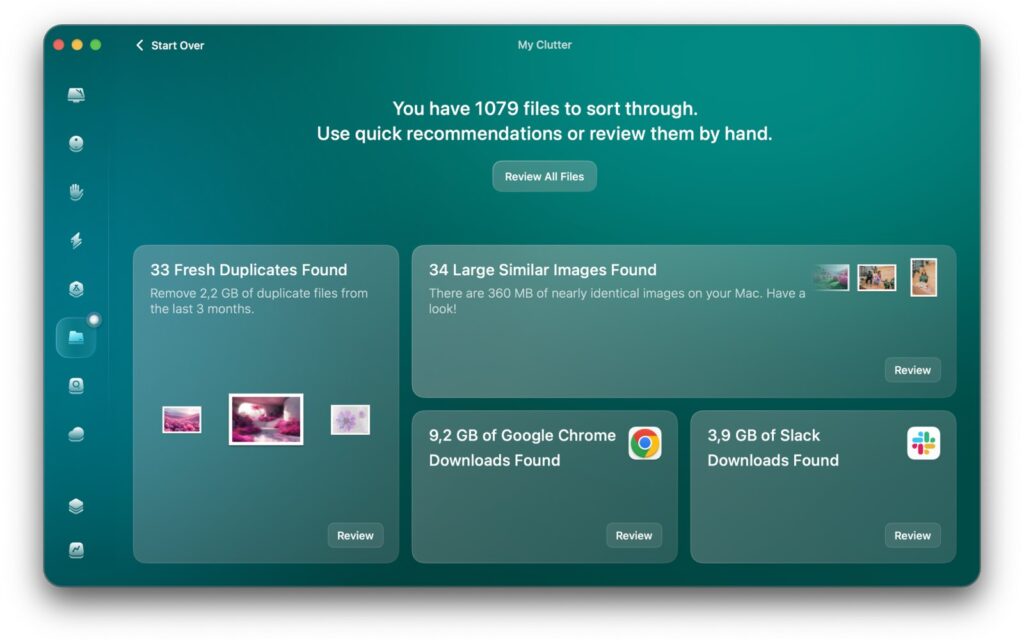
Task: Select the purple flower duplicate thumbnail
Action: [350, 419]
